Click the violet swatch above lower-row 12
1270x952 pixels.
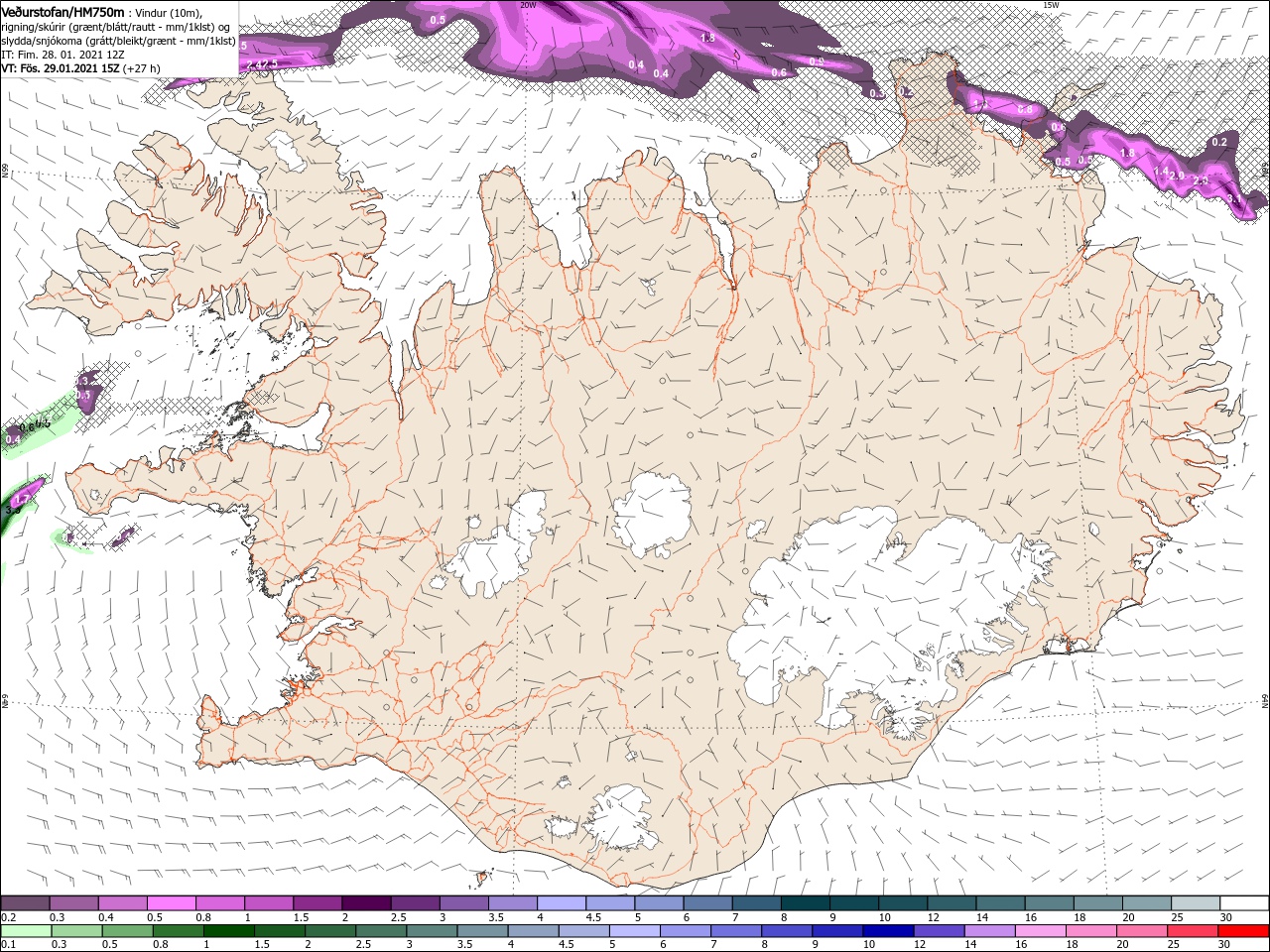[940, 931]
